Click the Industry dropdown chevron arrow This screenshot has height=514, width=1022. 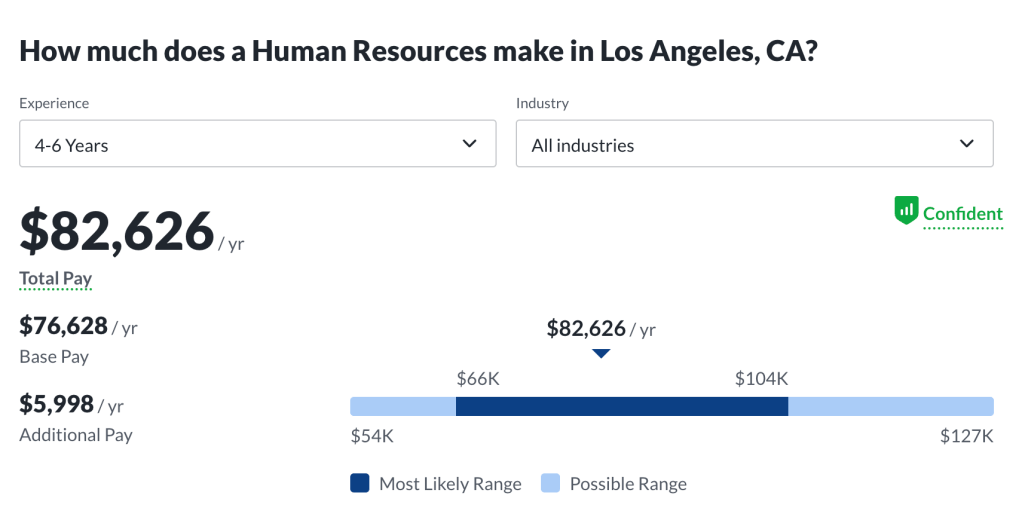[966, 144]
